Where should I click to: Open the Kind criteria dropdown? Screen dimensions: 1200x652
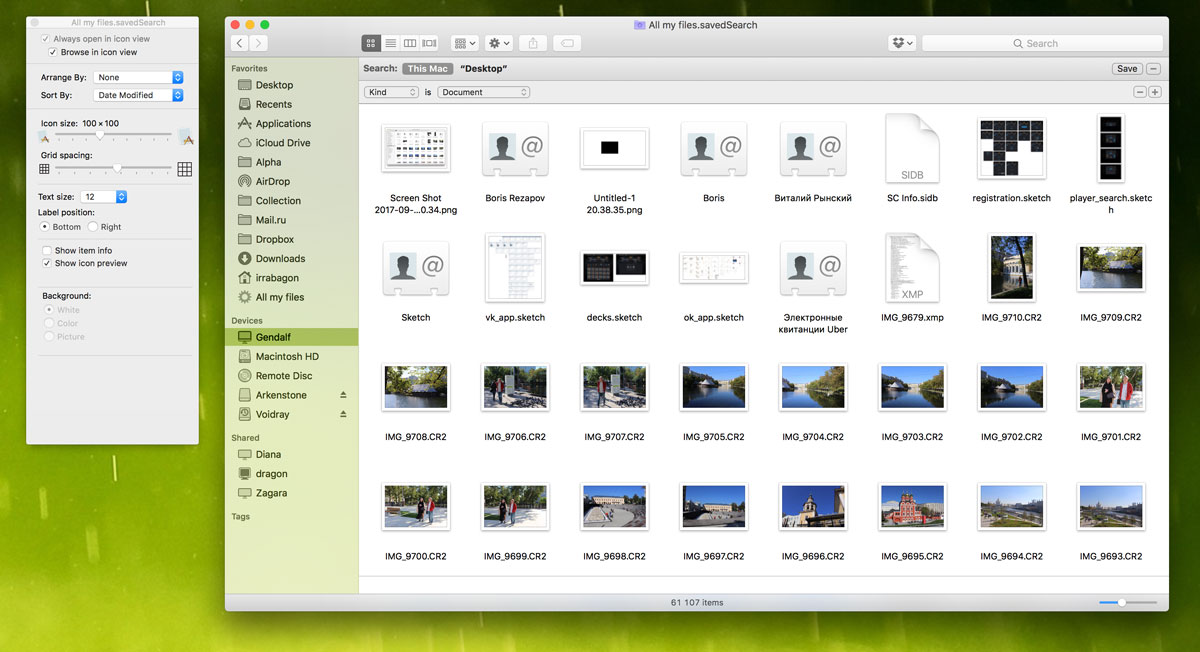pyautogui.click(x=391, y=92)
